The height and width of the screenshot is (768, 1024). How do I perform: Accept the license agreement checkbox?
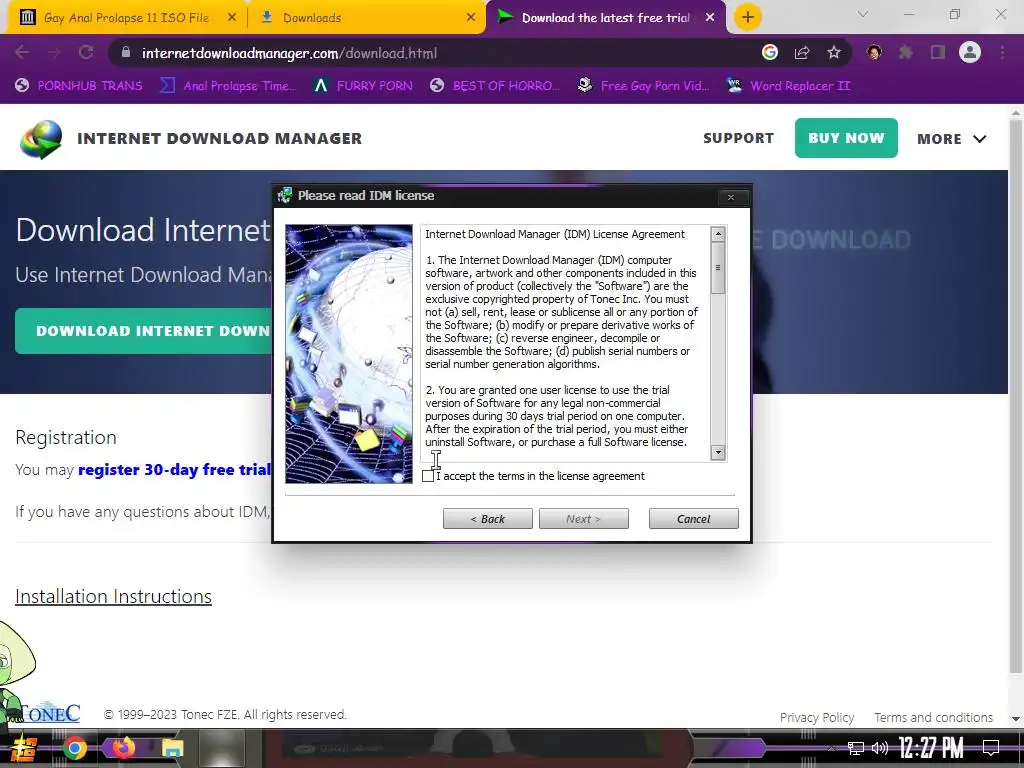pyautogui.click(x=428, y=476)
